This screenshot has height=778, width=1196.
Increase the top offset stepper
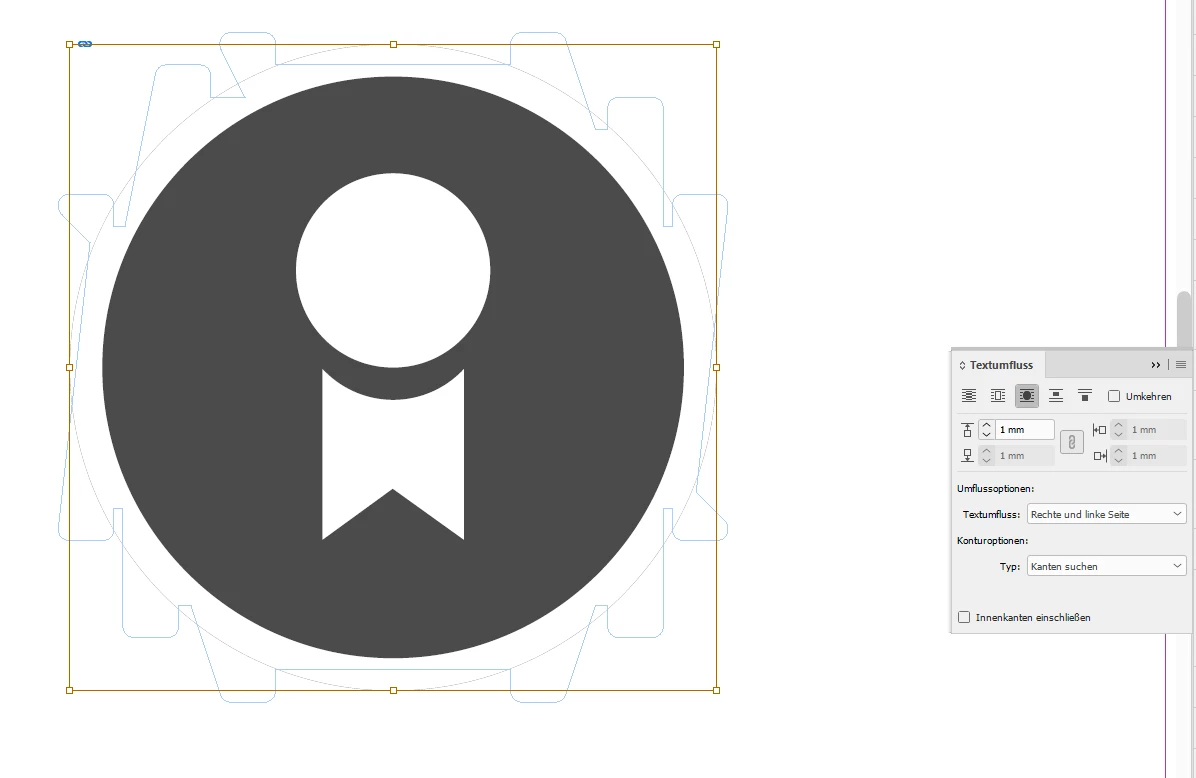(x=986, y=425)
